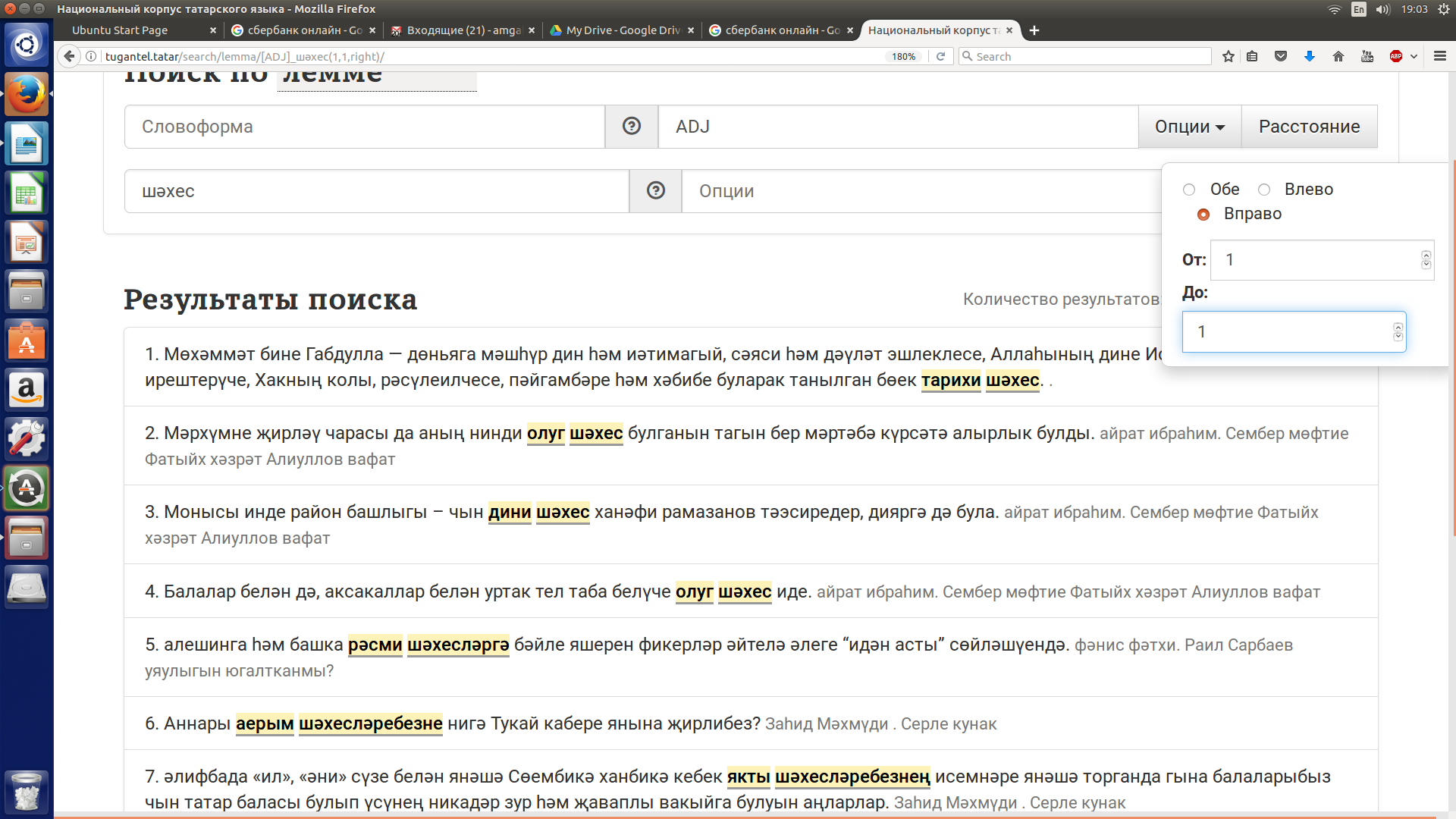
Task: Click the Adblock Plus toolbar icon
Action: coord(1395,55)
